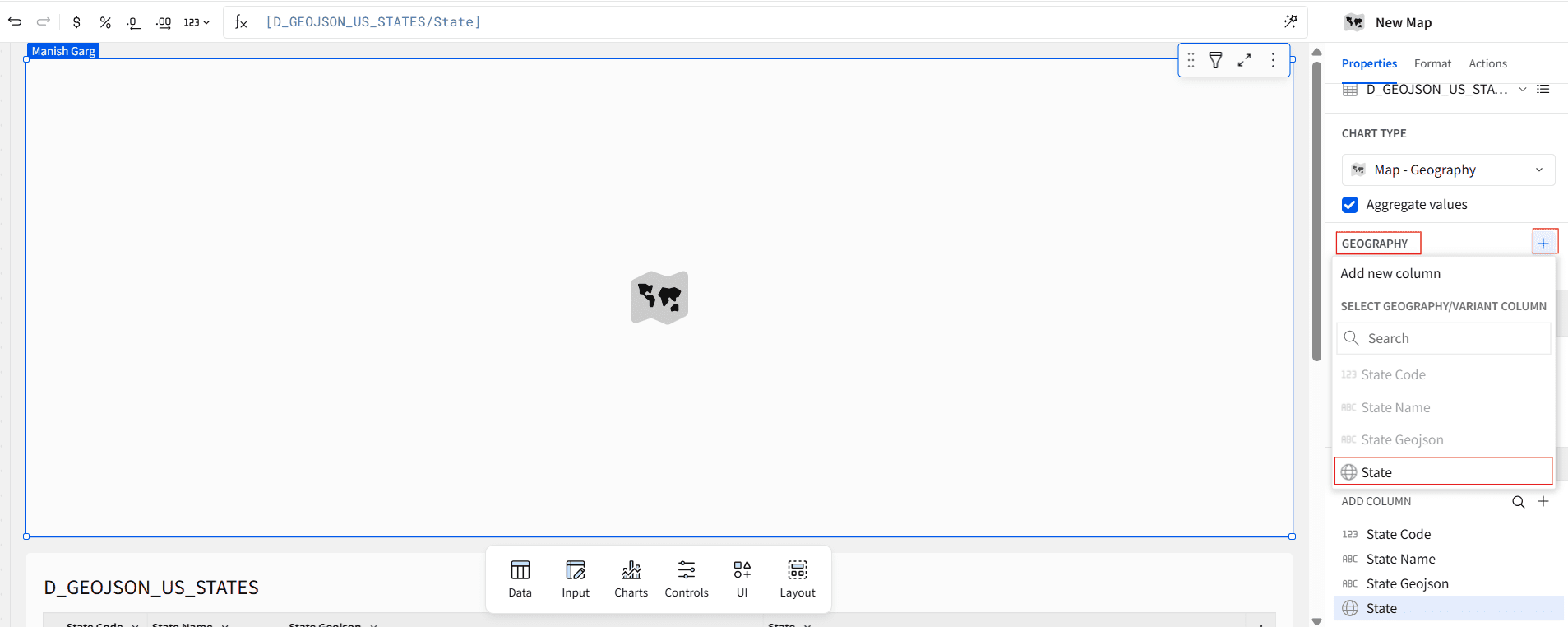
Task: Click the Geography plus icon
Action: (x=1543, y=244)
